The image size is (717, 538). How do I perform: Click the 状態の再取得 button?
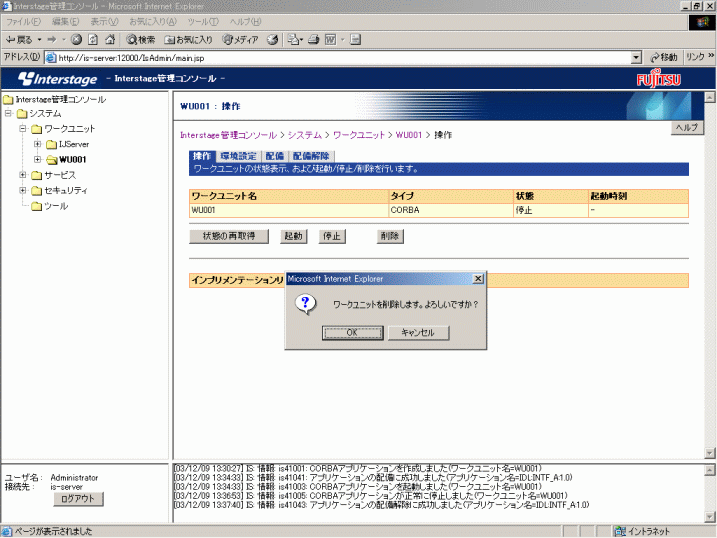pyautogui.click(x=229, y=236)
